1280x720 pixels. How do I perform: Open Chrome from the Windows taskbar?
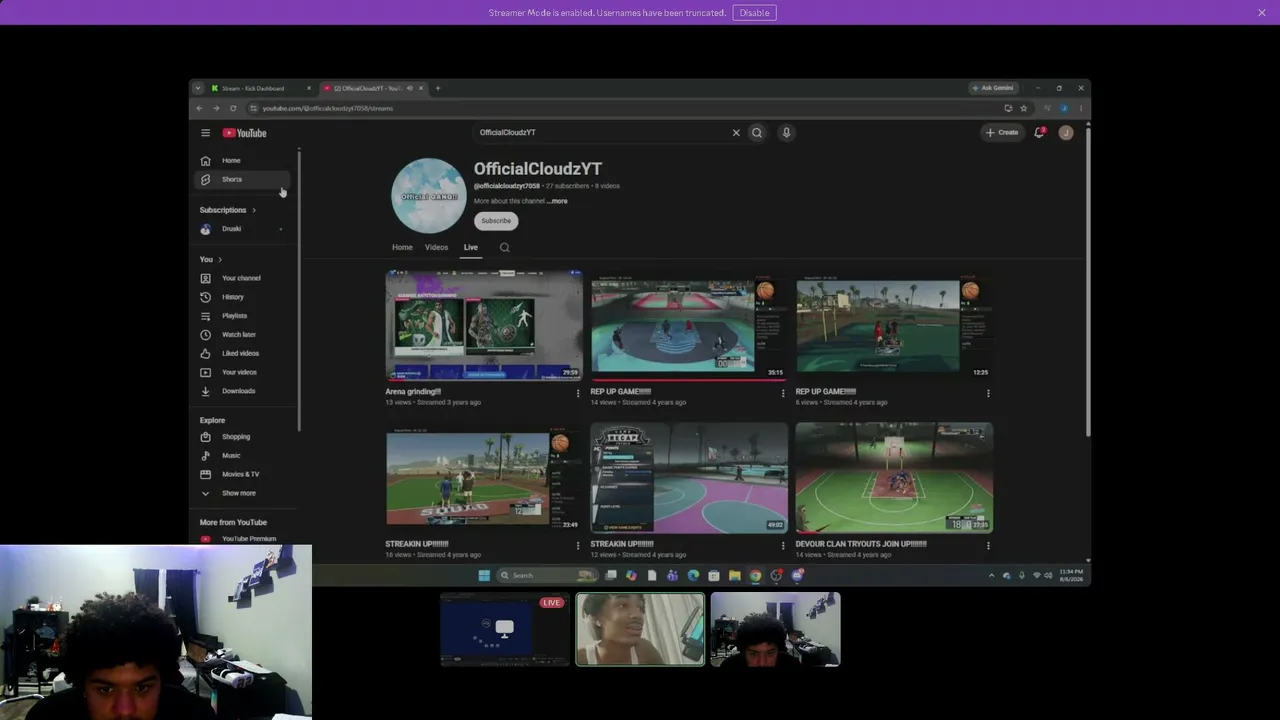755,575
